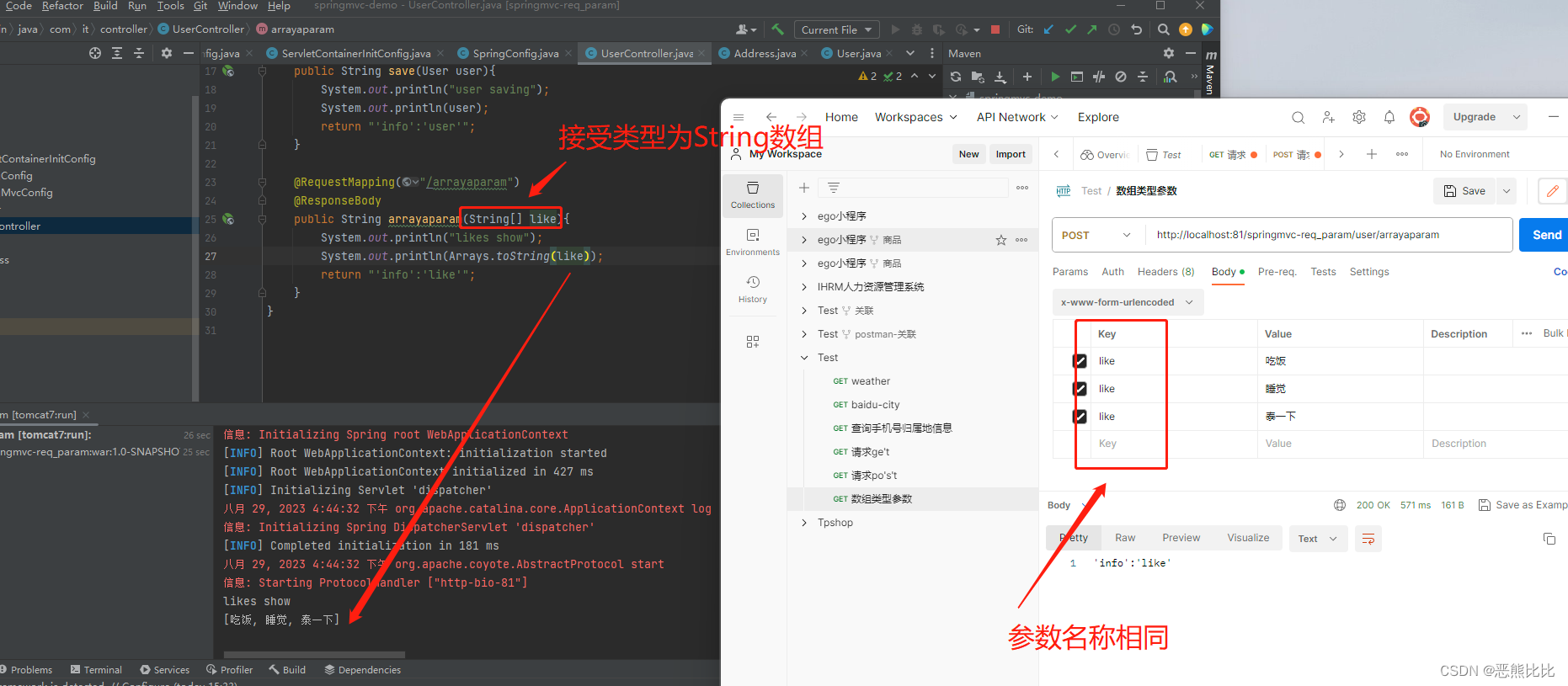
Task: Click the empty Key field in the new row
Action: (1174, 444)
